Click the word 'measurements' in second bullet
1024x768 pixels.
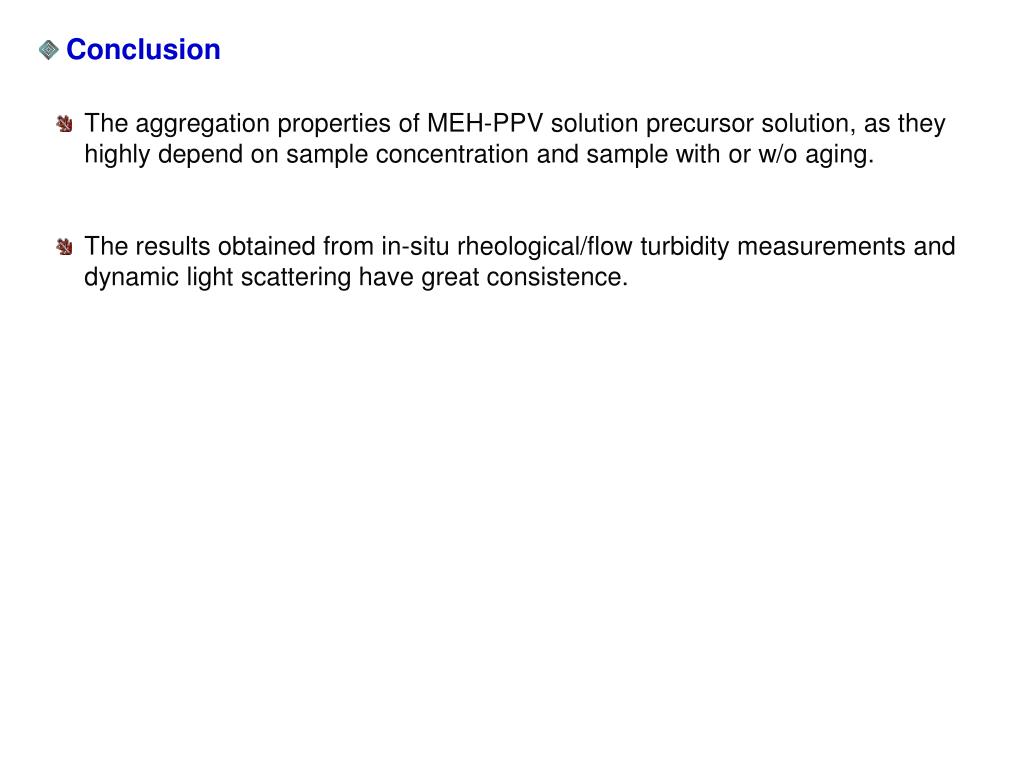click(822, 246)
